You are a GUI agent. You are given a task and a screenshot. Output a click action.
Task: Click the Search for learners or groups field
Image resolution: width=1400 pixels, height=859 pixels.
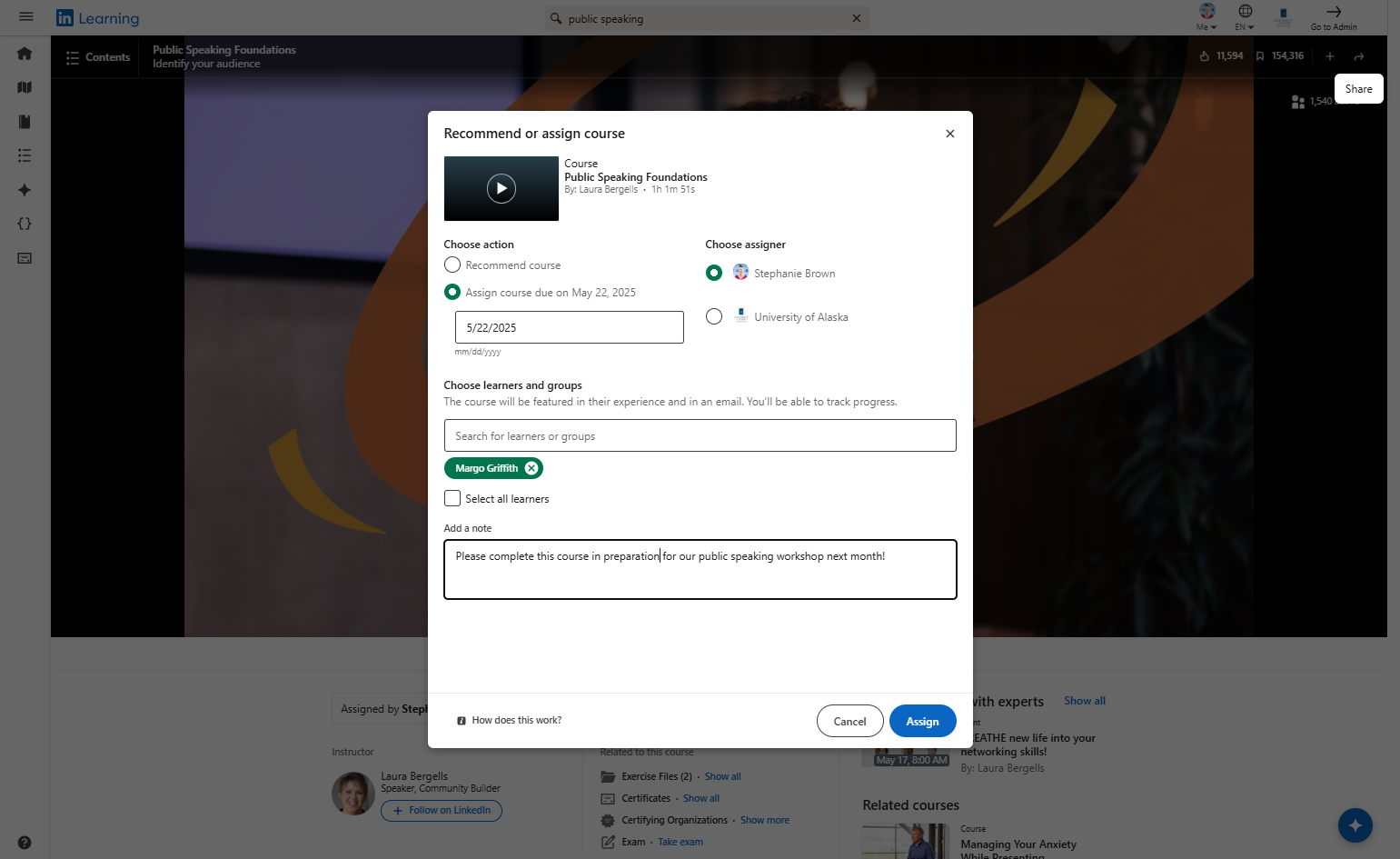(700, 435)
